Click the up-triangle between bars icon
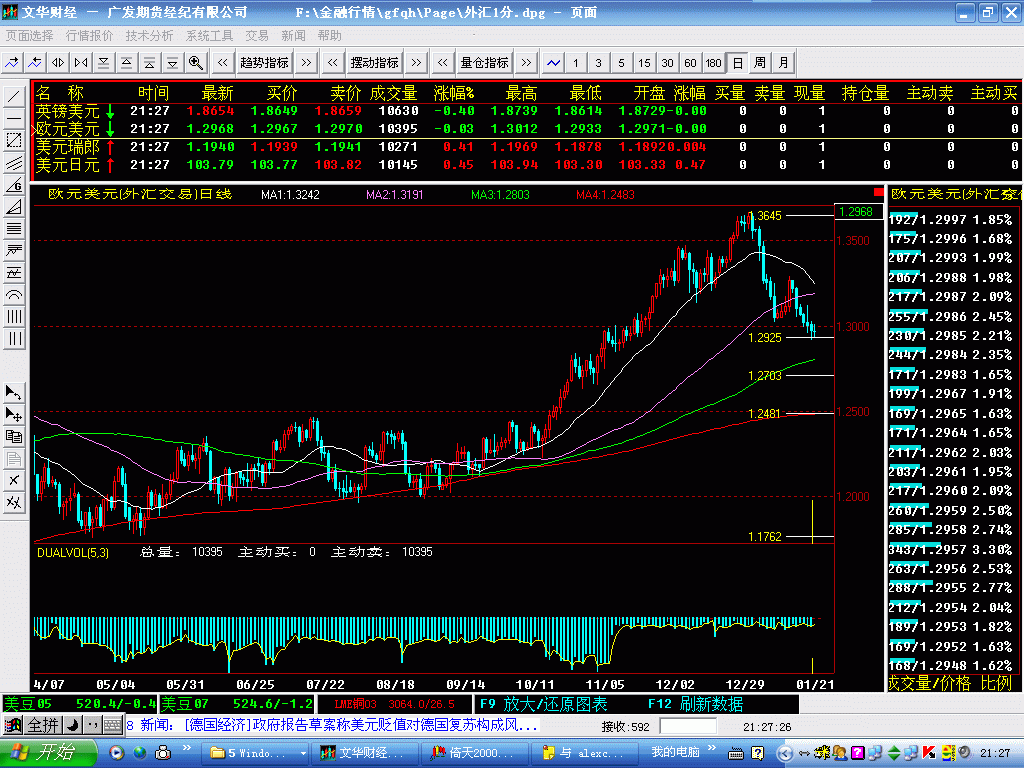The width and height of the screenshot is (1024, 768). click(x=127, y=63)
